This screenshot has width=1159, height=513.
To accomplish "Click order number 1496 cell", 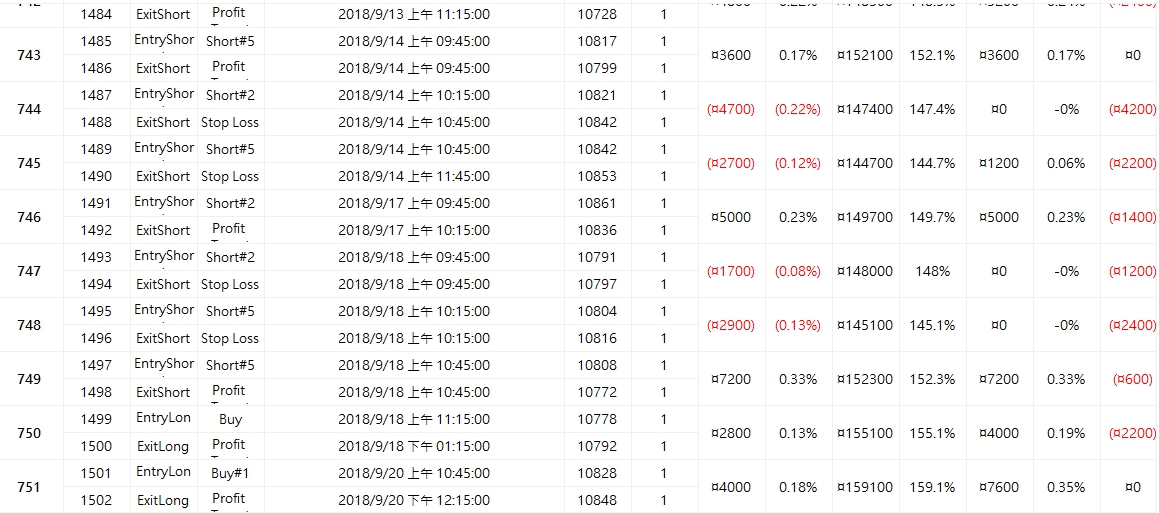I will click(97, 339).
